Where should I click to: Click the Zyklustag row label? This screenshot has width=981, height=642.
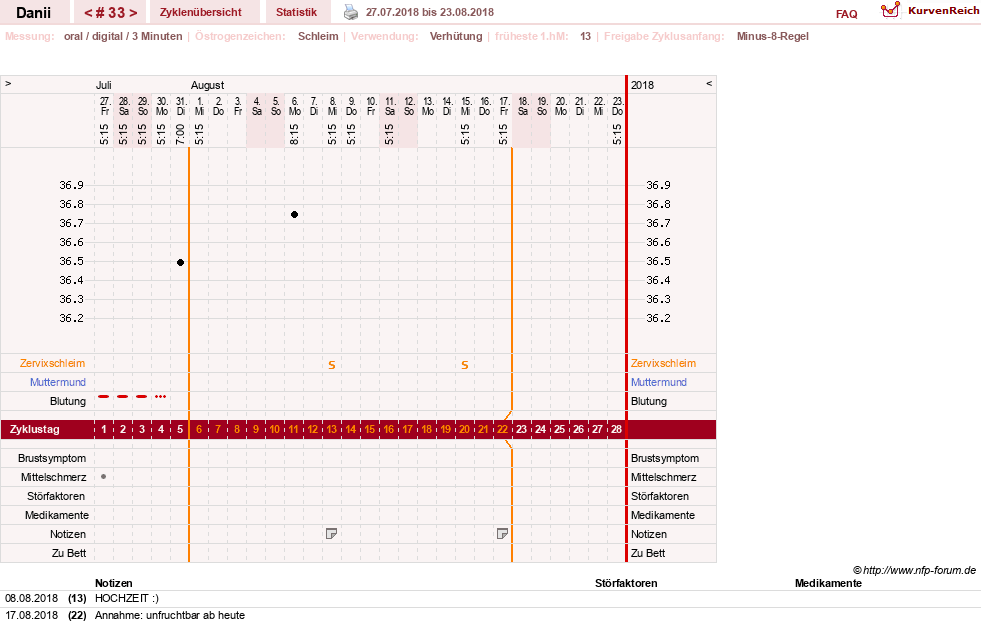34,429
